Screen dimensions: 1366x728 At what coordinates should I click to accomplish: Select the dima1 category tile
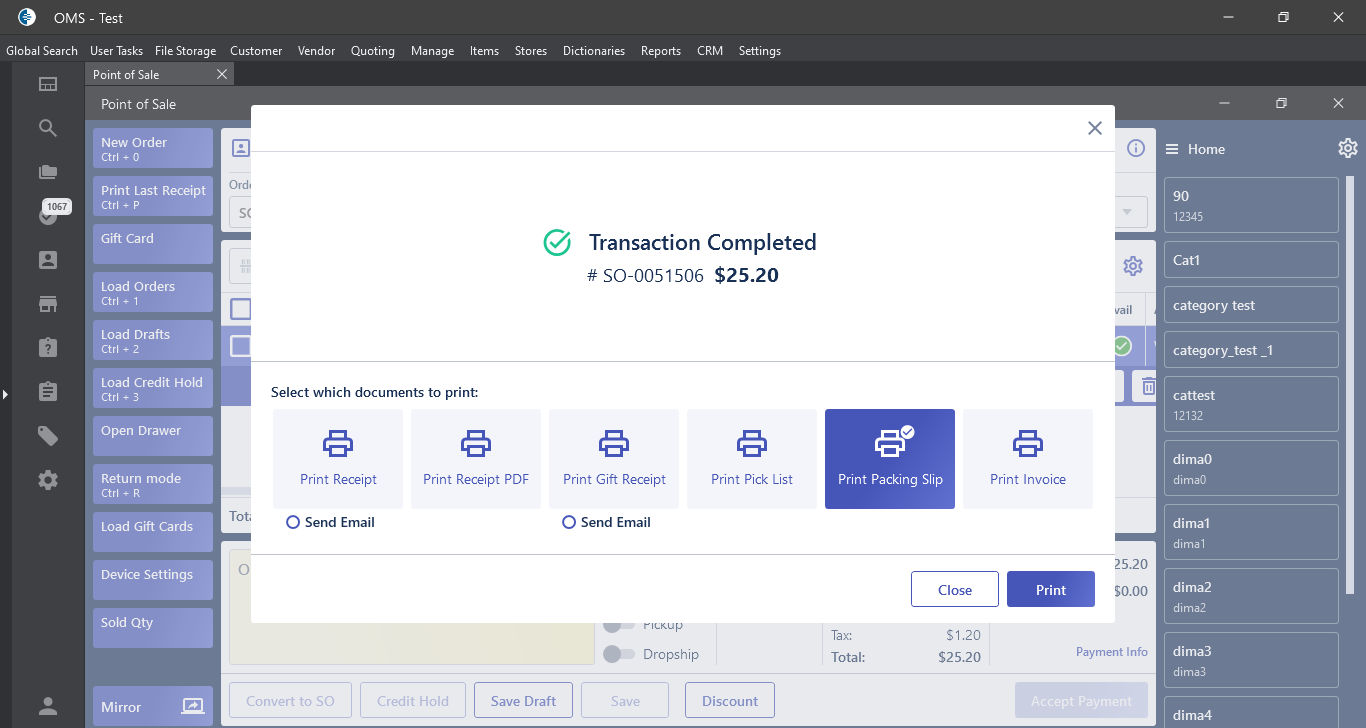[x=1251, y=532]
